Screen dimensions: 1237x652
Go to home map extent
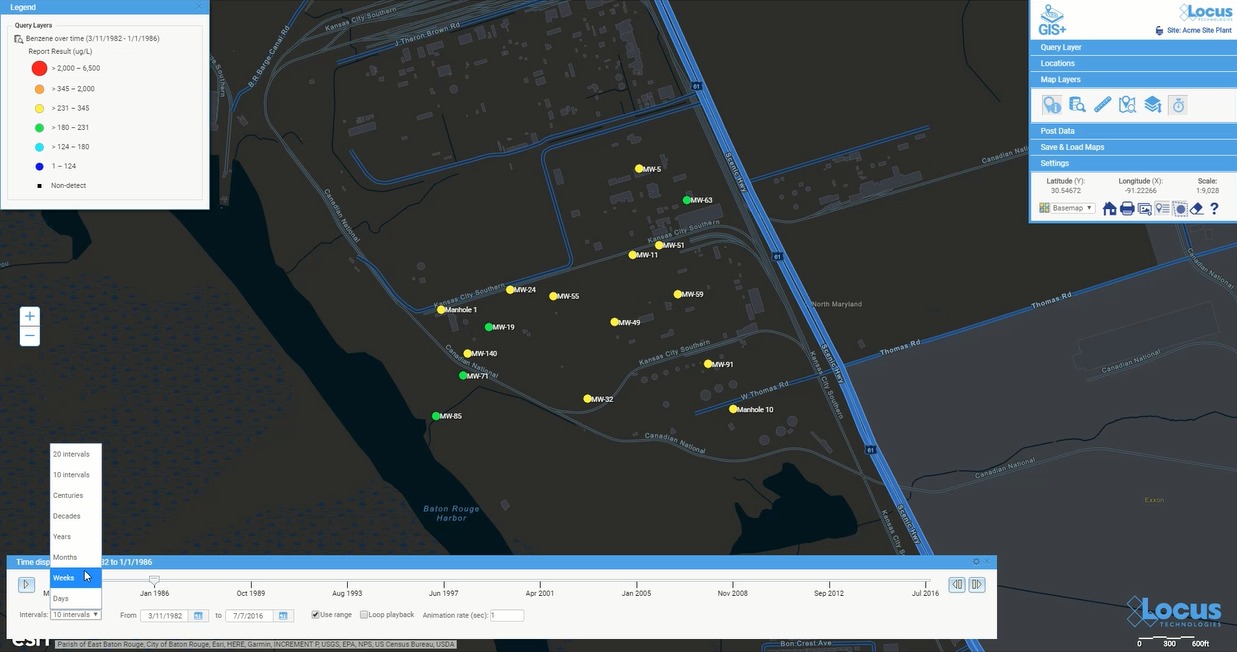point(1110,209)
